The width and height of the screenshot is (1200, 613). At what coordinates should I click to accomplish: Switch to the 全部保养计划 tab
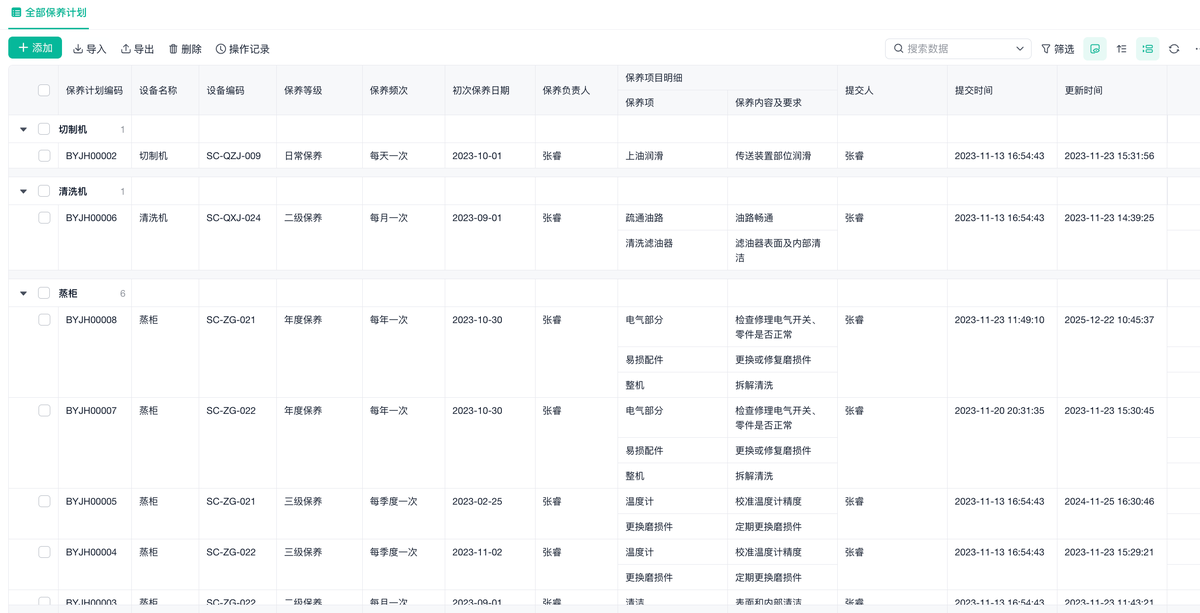[x=48, y=13]
